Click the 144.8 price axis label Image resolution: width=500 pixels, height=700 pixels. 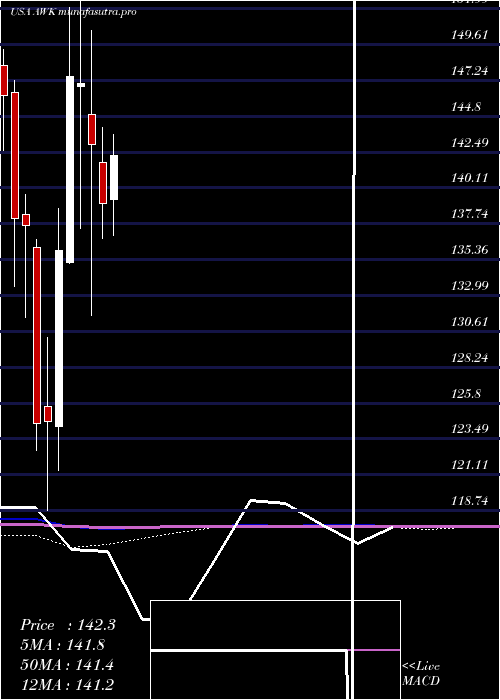(x=467, y=107)
